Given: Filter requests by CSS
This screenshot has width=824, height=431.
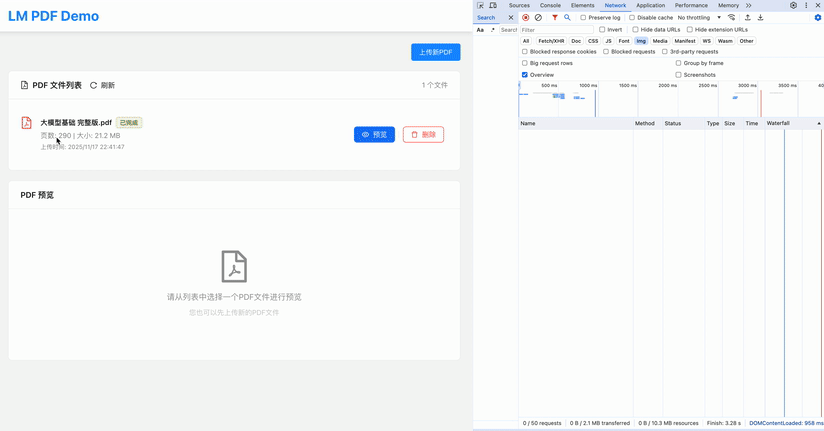Looking at the screenshot, I should (593, 41).
